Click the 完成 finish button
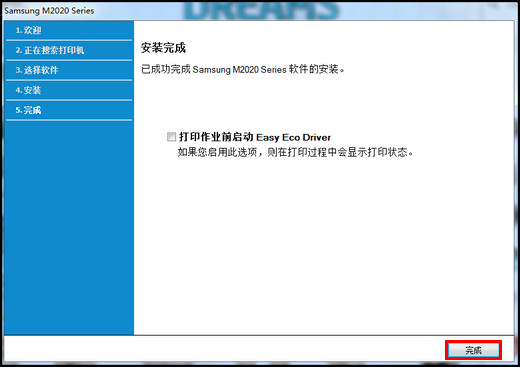Viewport: 520px width, 367px height. coord(473,350)
